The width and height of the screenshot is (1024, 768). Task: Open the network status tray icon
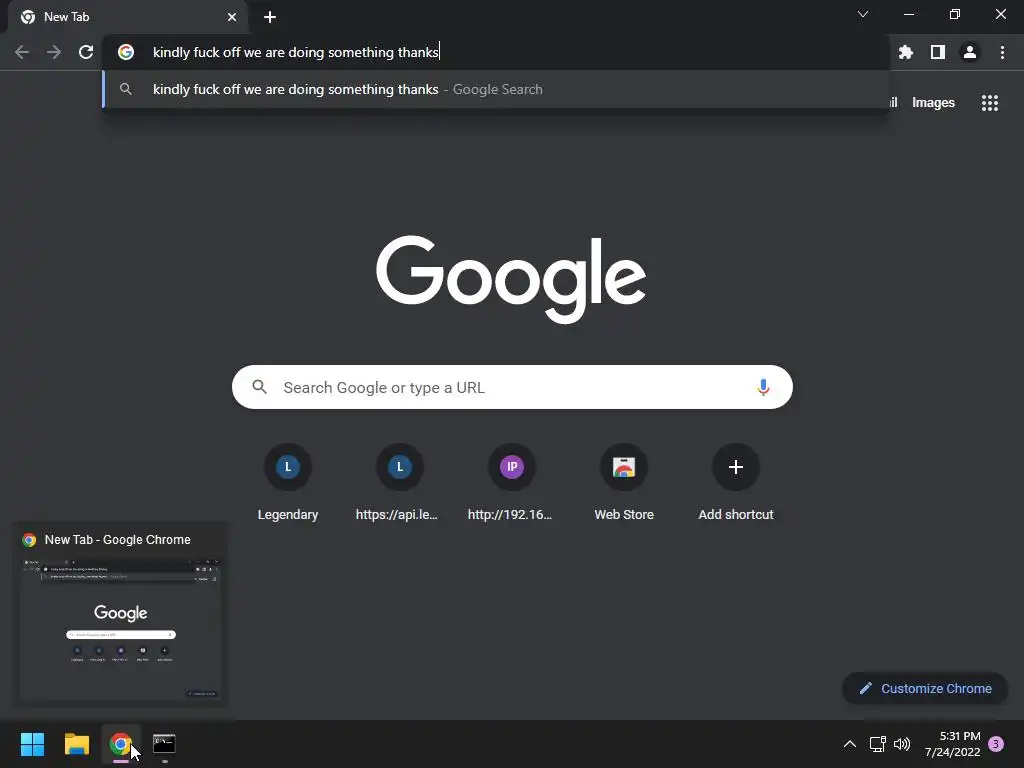[x=877, y=744]
